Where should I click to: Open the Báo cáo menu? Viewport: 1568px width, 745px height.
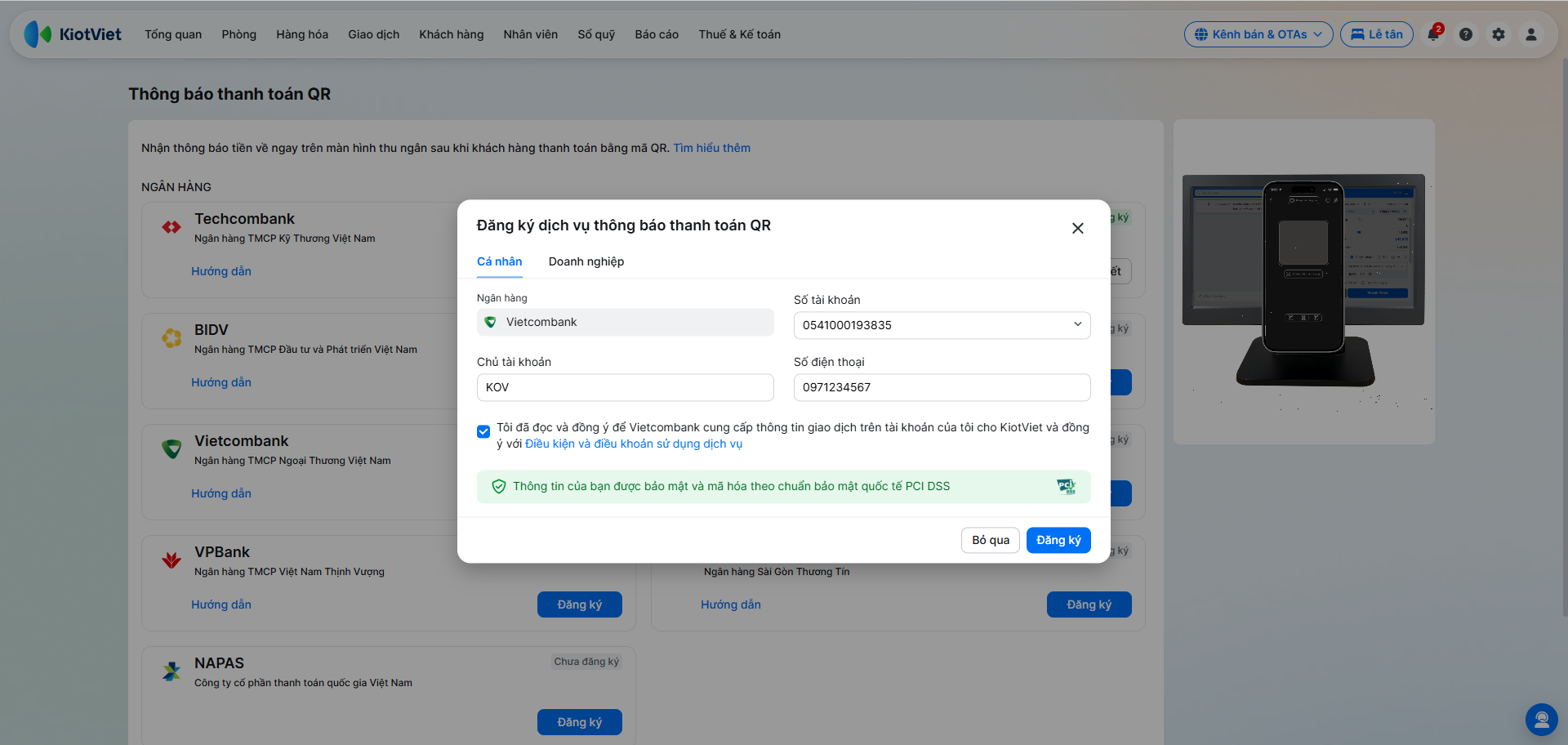click(x=657, y=34)
